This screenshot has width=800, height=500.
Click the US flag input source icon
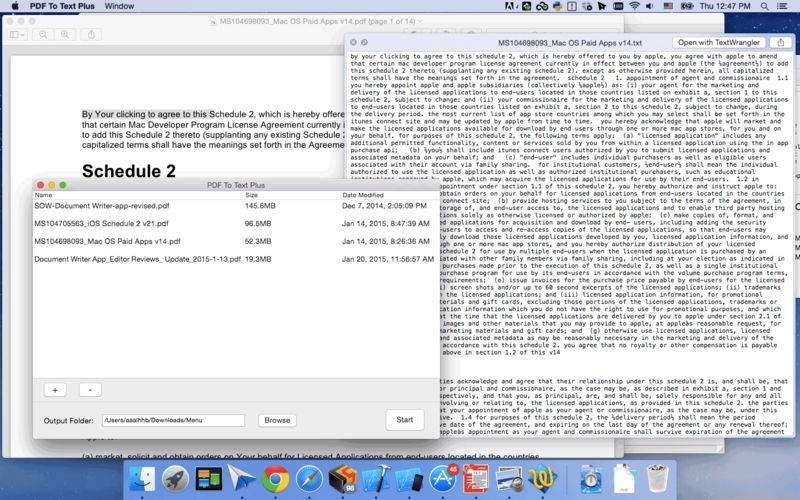tap(668, 6)
